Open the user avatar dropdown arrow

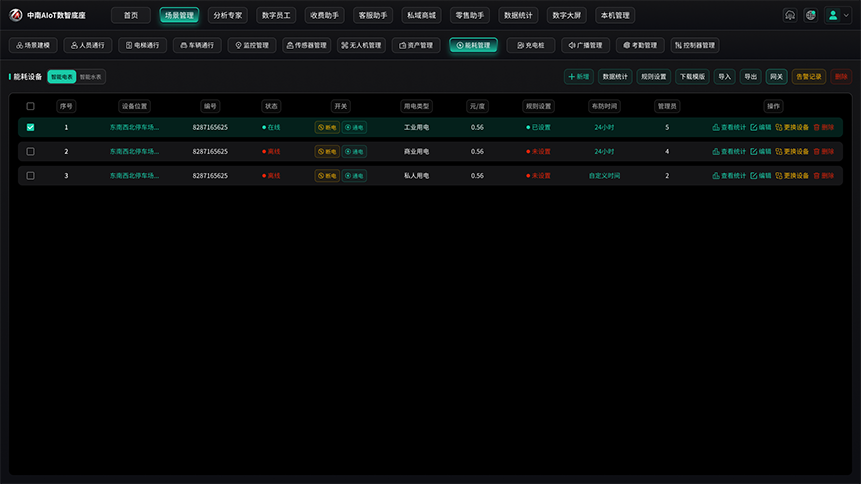click(x=846, y=15)
